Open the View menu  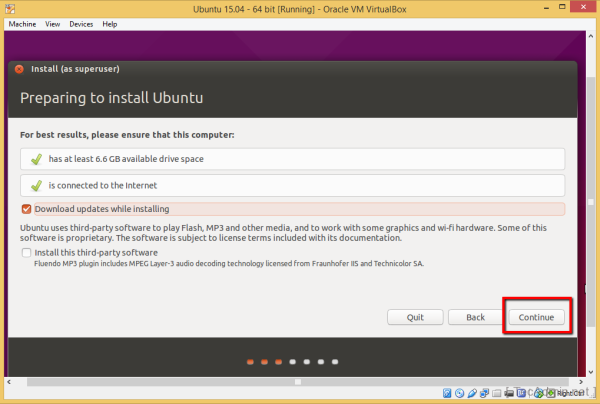(x=52, y=23)
